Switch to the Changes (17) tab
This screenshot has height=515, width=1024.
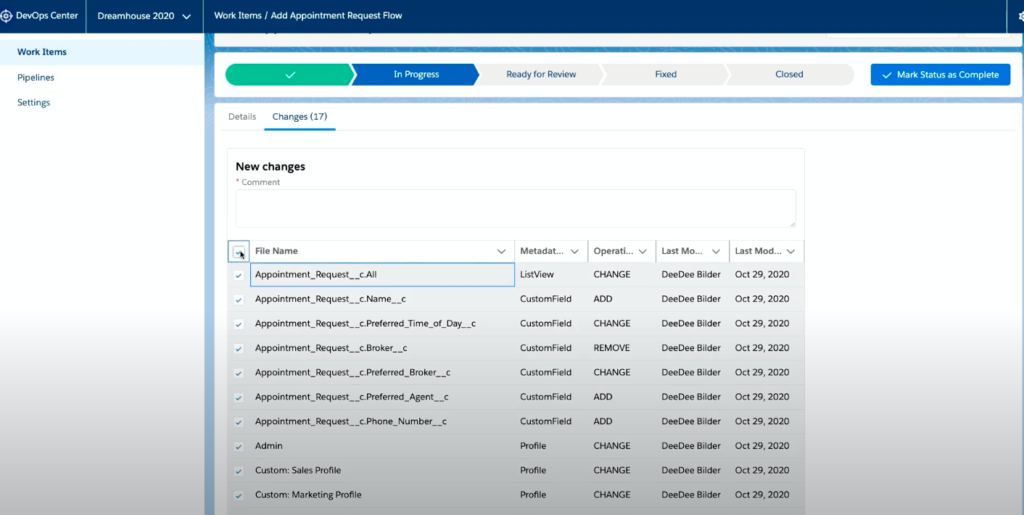tap(300, 117)
